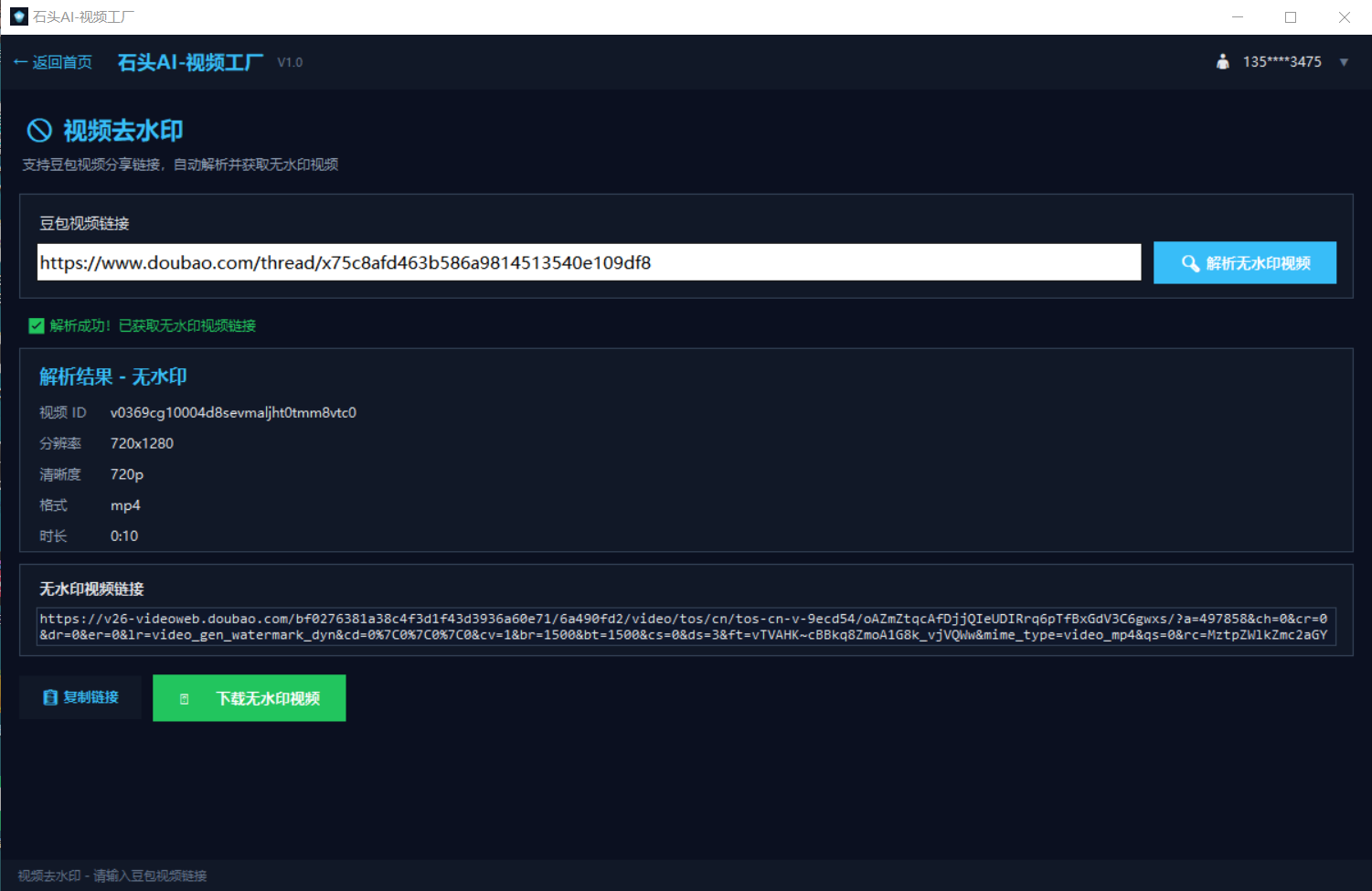Click the 无水印视频链接 section label
Image resolution: width=1372 pixels, height=891 pixels.
coord(91,589)
